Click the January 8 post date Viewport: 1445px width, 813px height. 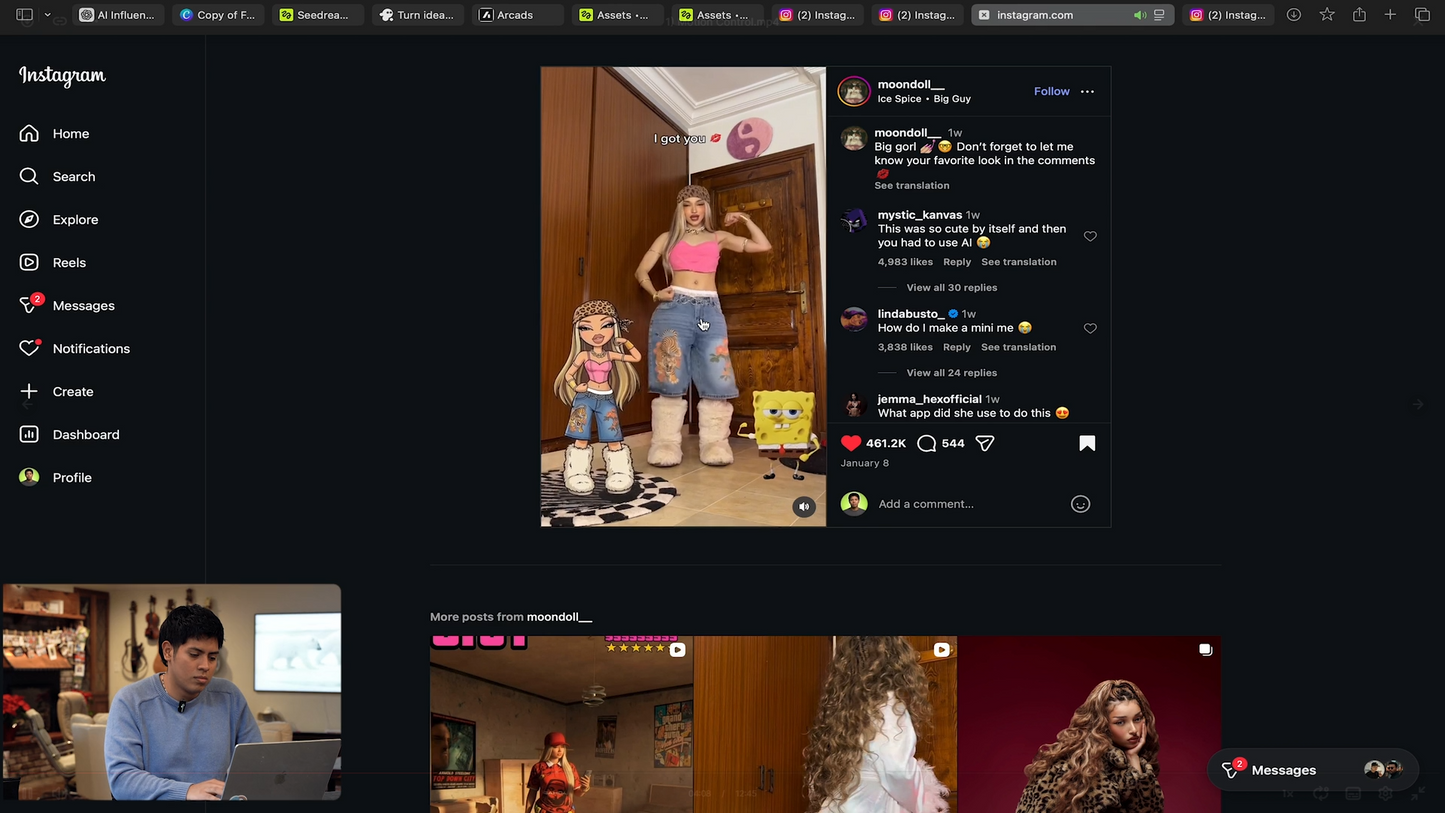pos(865,463)
